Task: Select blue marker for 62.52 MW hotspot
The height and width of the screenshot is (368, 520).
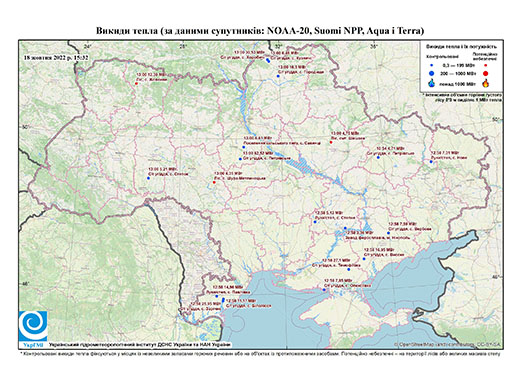Action: click(240, 159)
